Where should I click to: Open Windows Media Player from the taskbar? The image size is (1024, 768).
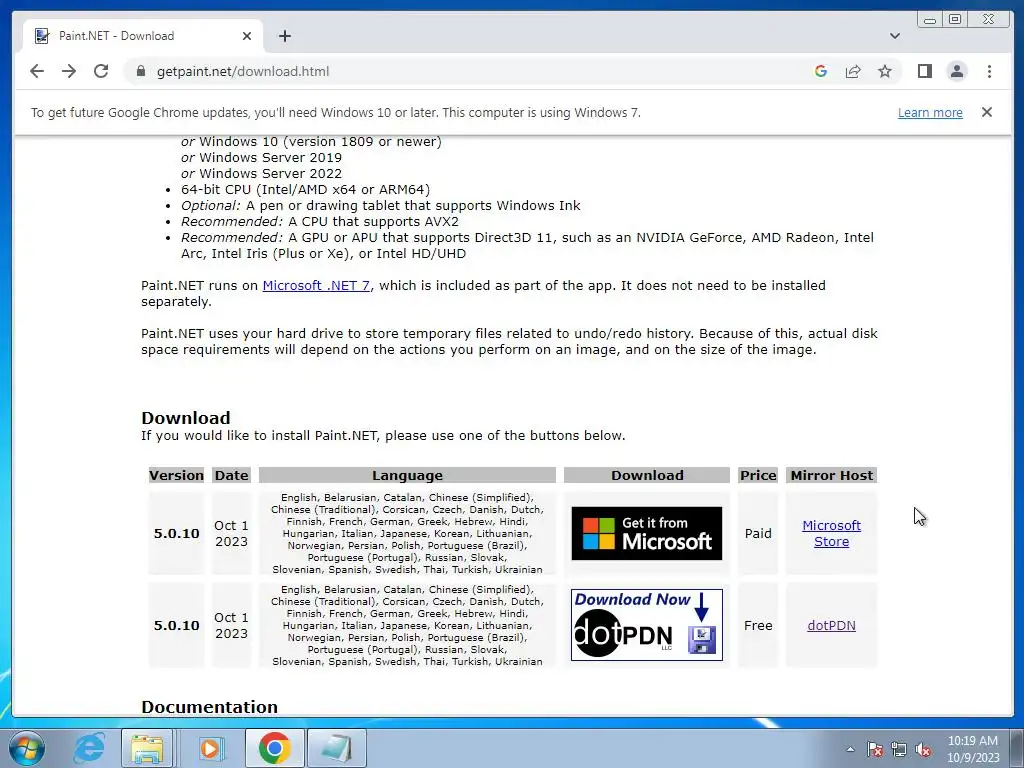click(210, 748)
